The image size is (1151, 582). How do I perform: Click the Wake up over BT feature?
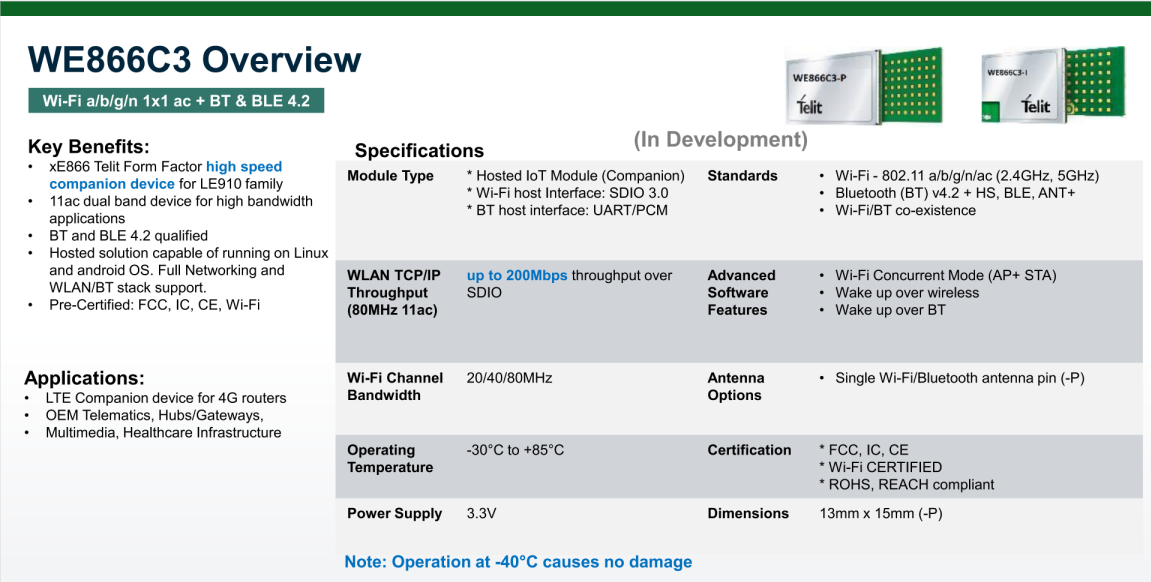click(890, 310)
